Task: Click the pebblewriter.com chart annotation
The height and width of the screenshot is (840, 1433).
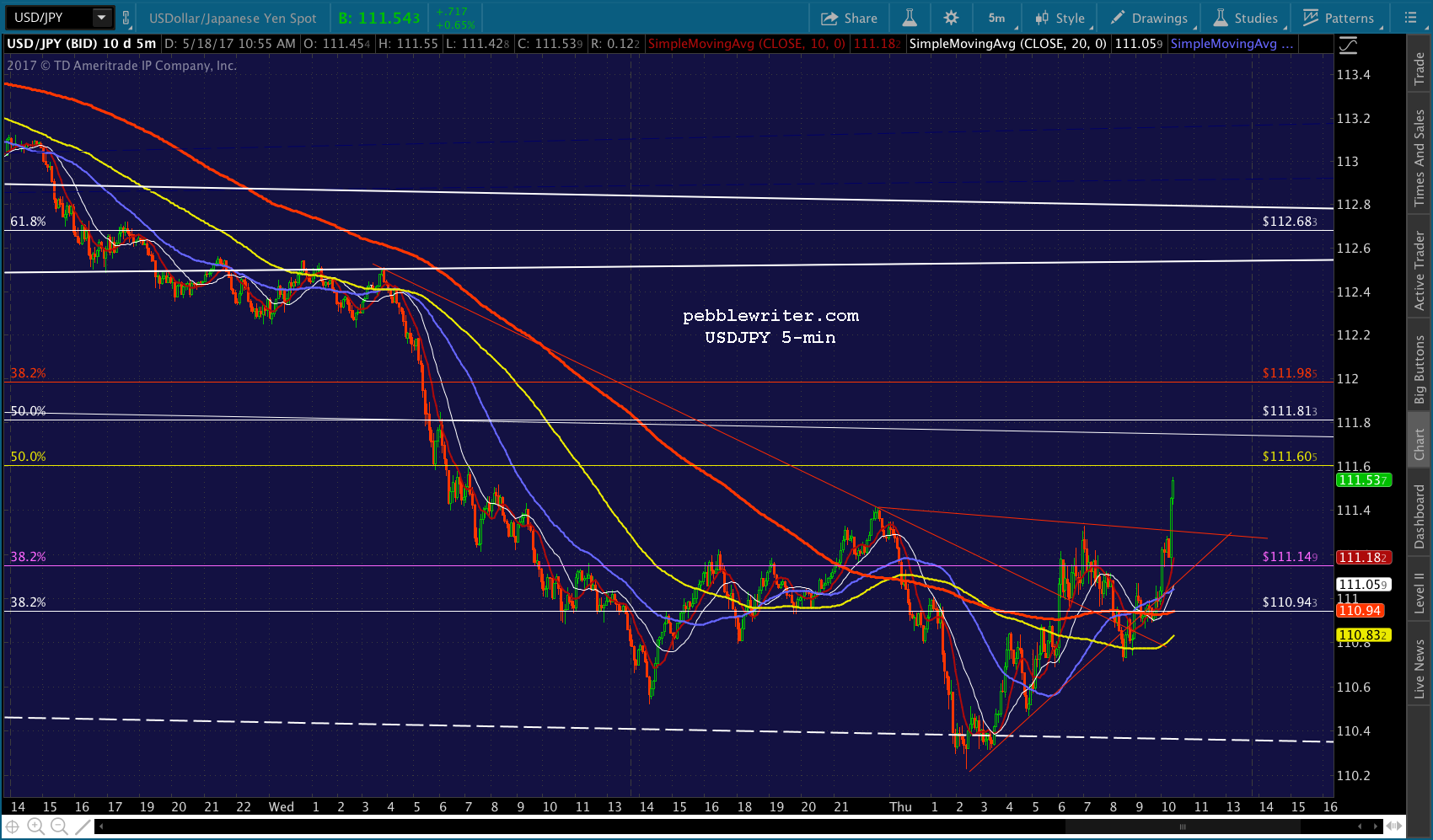Action: click(x=770, y=316)
